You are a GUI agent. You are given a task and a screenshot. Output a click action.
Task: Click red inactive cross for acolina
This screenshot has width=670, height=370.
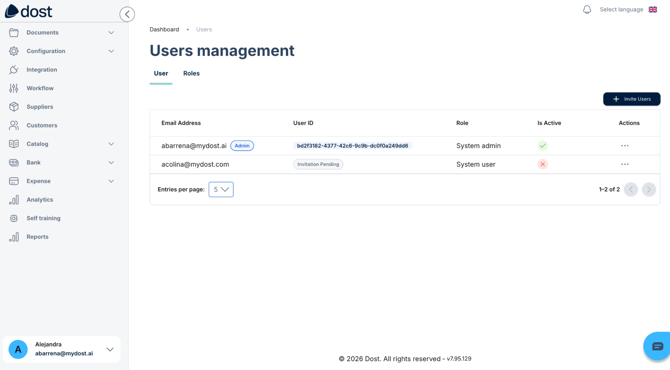pyautogui.click(x=543, y=164)
